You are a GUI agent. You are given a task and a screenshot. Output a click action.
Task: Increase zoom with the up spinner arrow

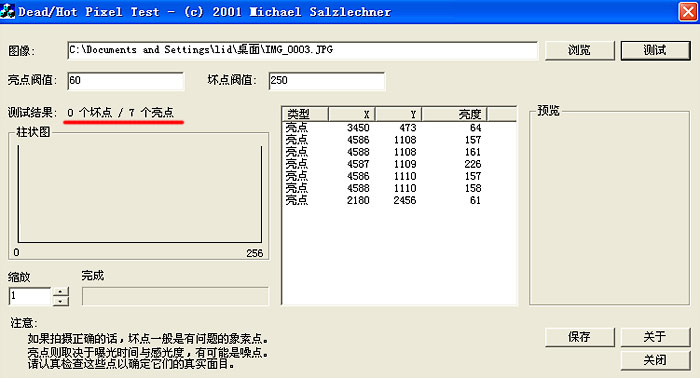click(61, 291)
